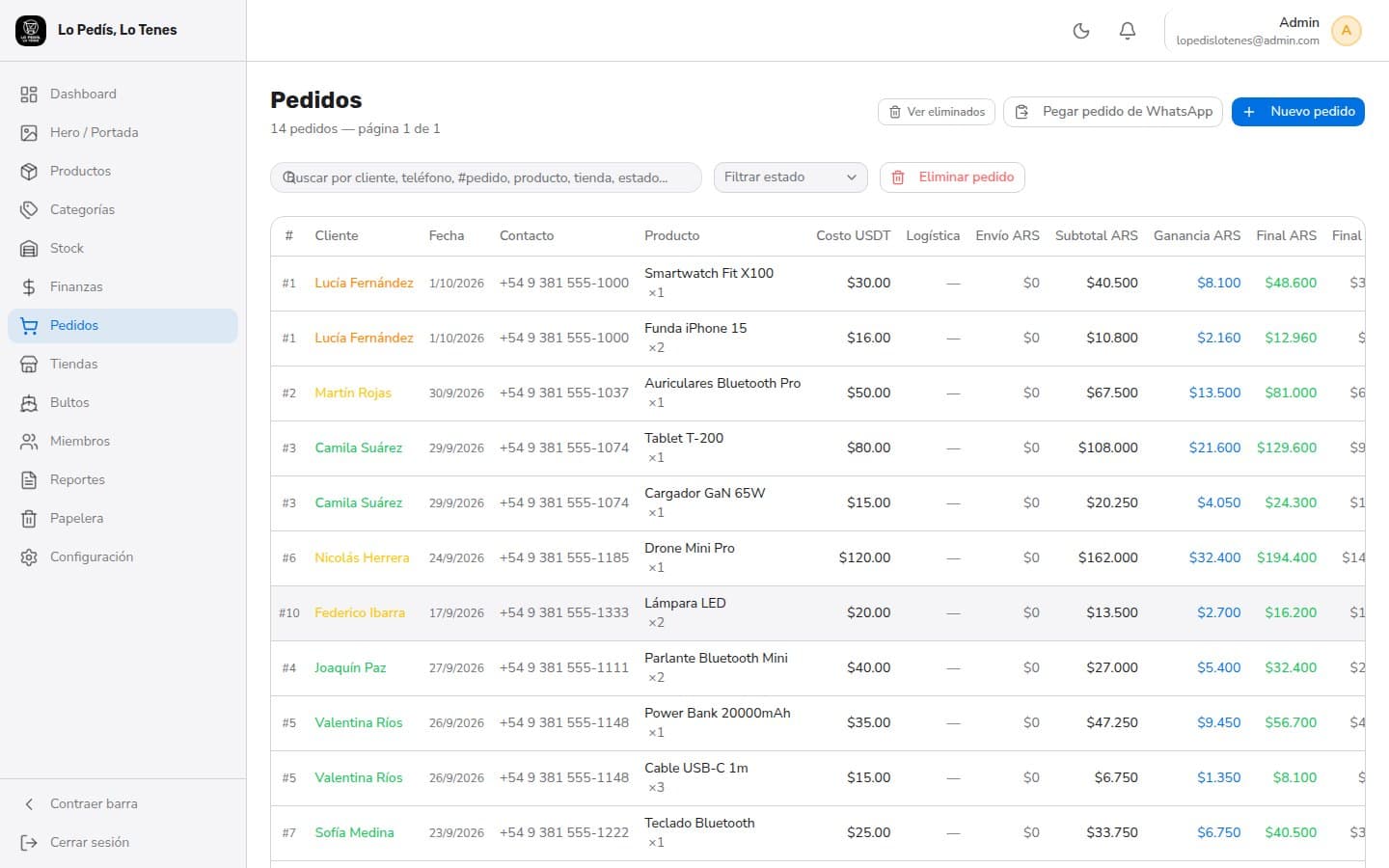The height and width of the screenshot is (868, 1389).
Task: Open notifications bell
Action: (x=1127, y=31)
